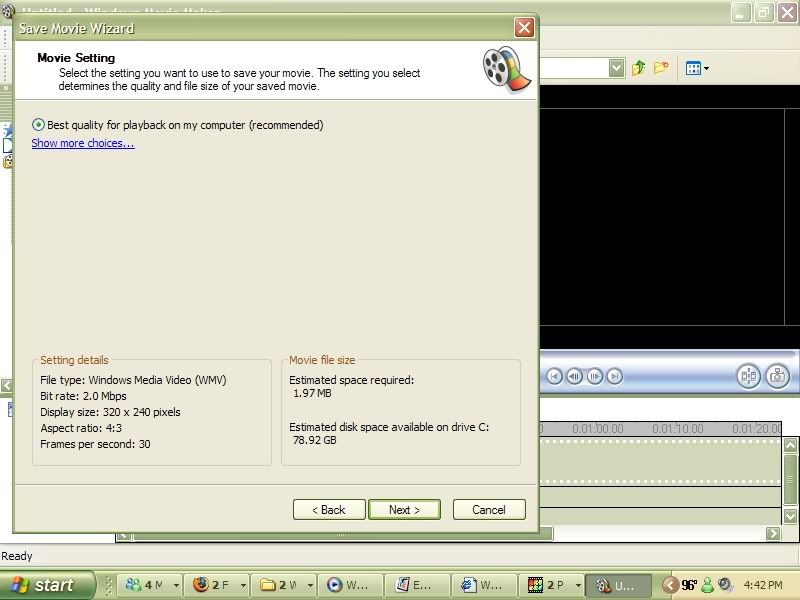Click the timeline scroll down arrow
Viewport: 800px width, 600px height.
click(790, 516)
